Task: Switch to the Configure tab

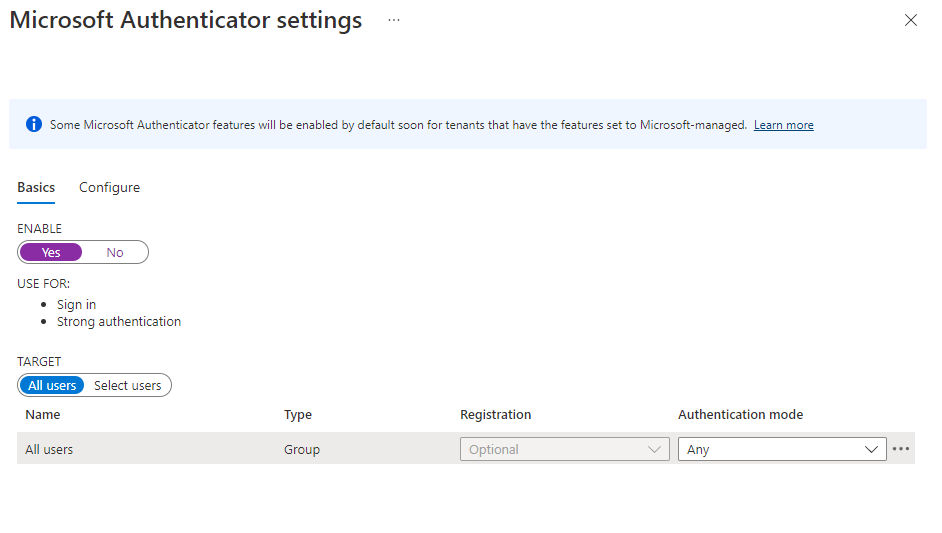Action: coord(109,187)
